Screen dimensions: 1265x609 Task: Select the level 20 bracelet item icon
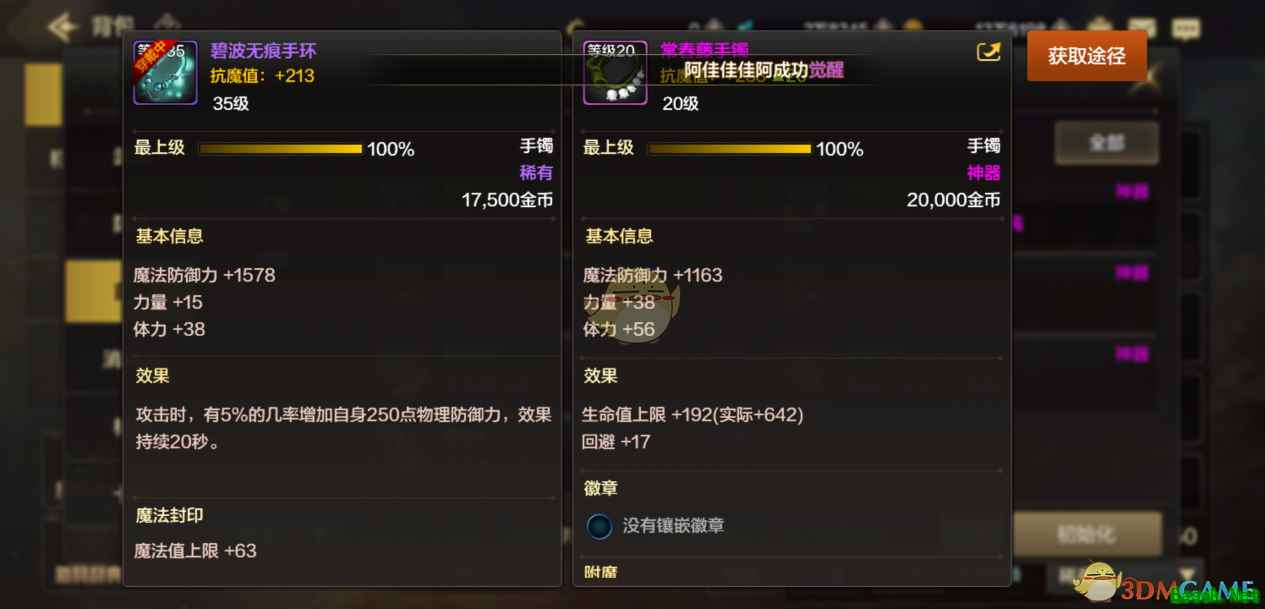click(x=614, y=72)
